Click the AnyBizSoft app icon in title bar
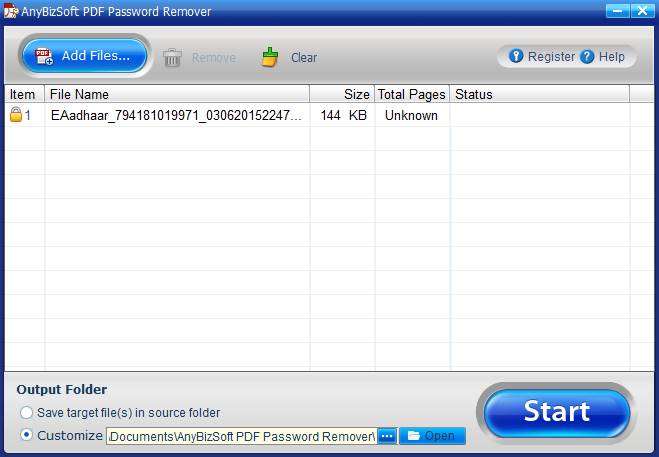The height and width of the screenshot is (457, 659). click(11, 11)
